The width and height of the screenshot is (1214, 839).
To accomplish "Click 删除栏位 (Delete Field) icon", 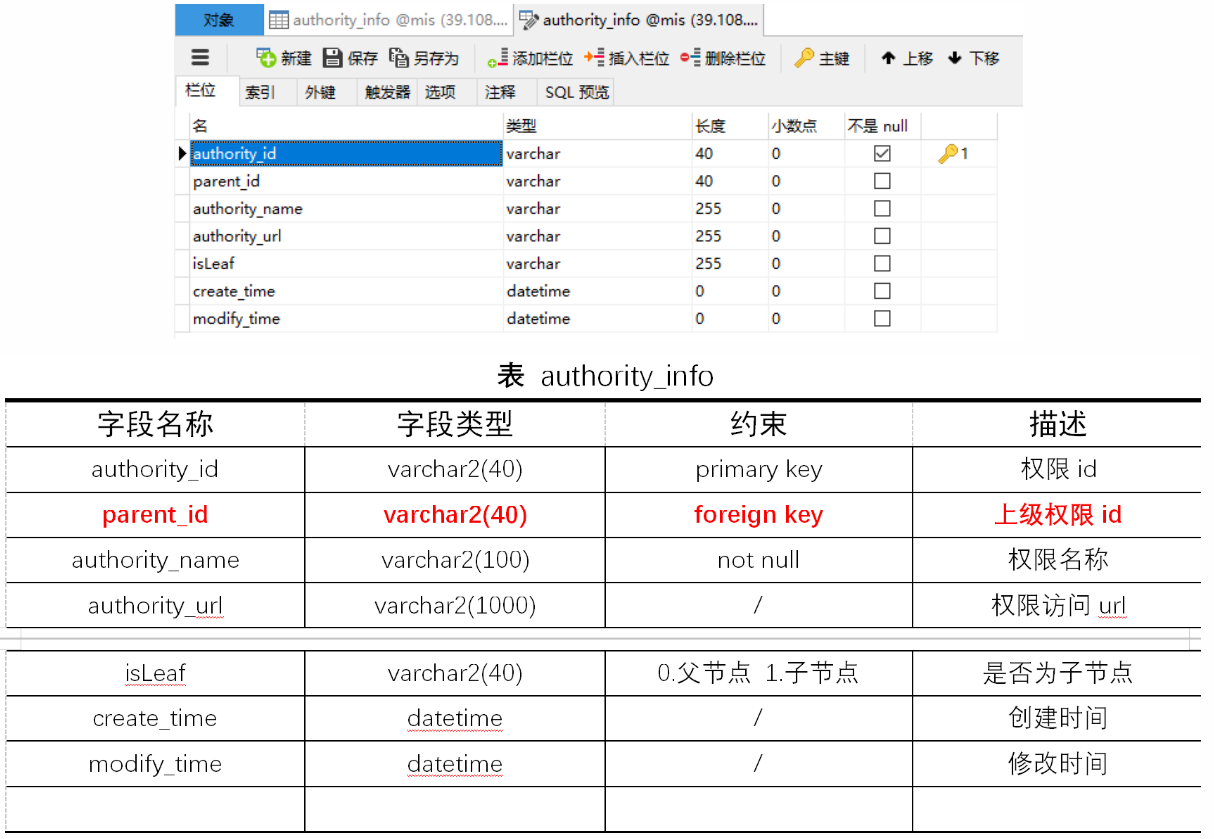I will [690, 58].
